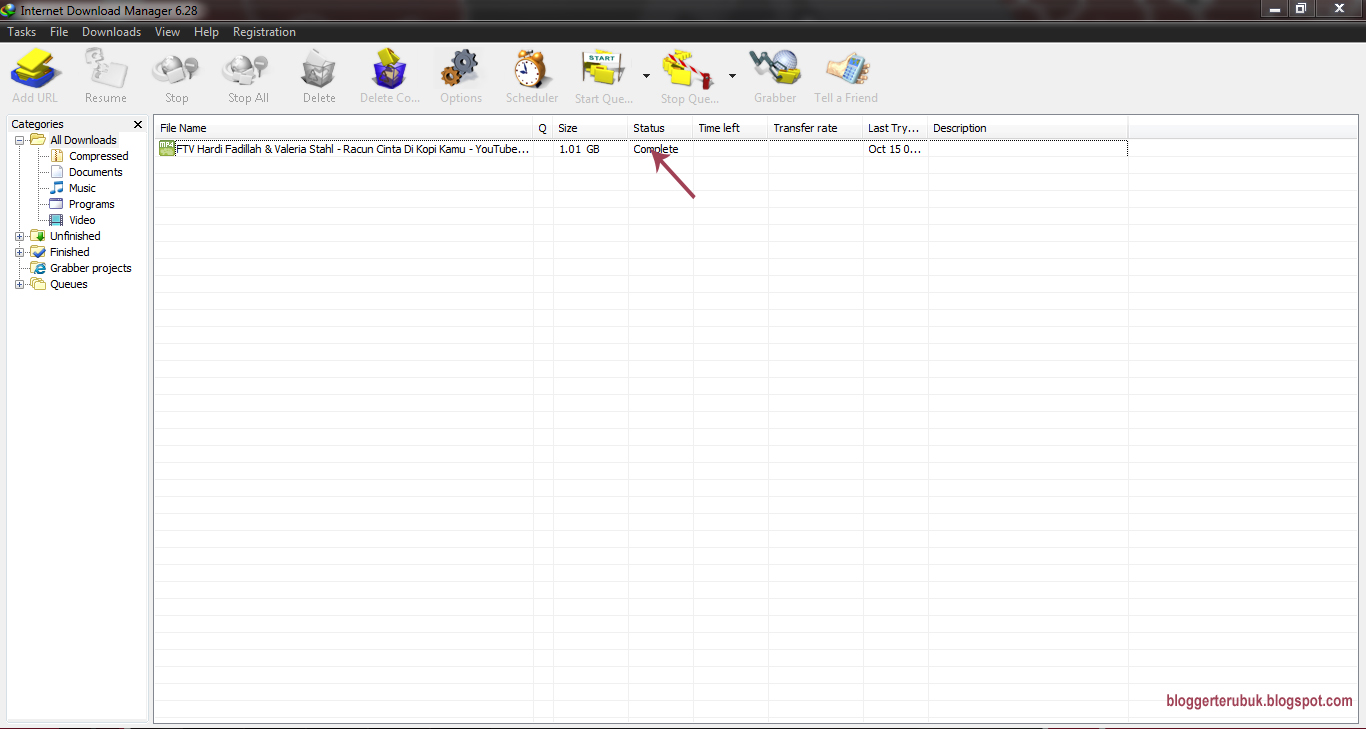Select the Finished category label
Viewport: 1366px width, 729px height.
coord(70,252)
